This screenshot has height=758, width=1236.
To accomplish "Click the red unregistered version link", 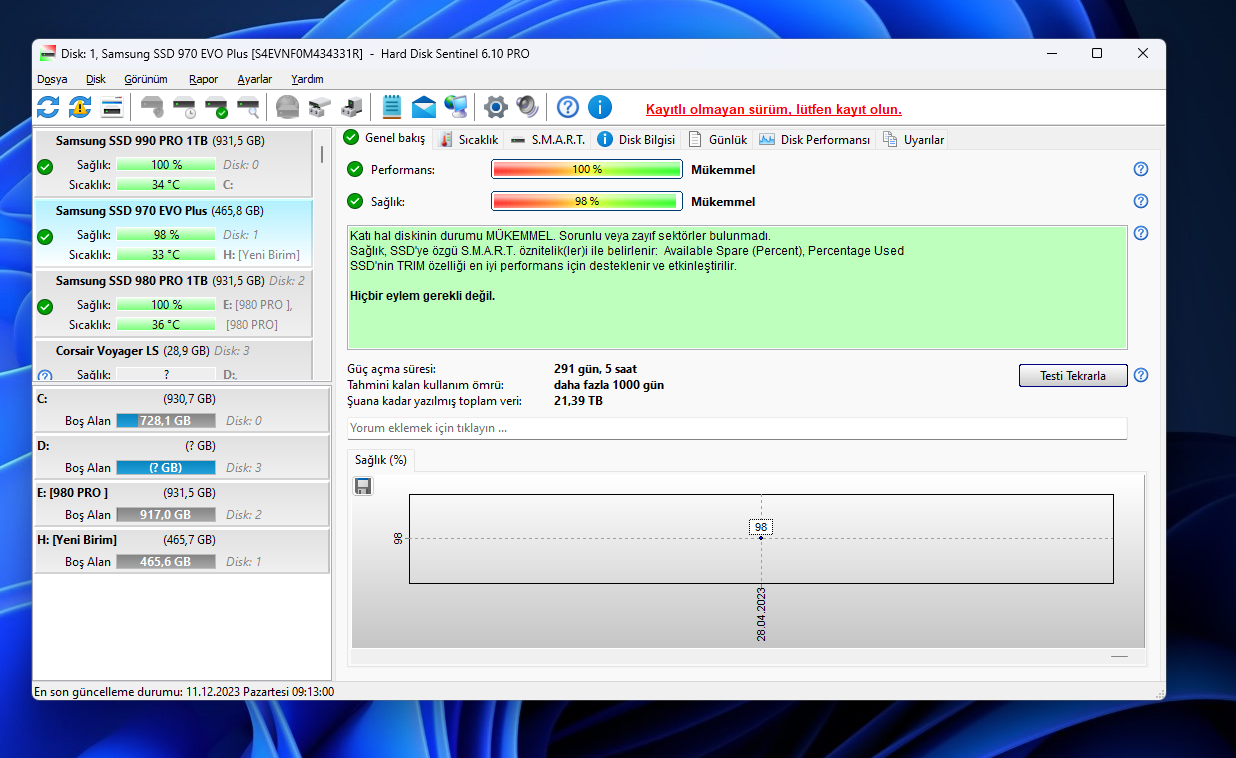I will 773,109.
